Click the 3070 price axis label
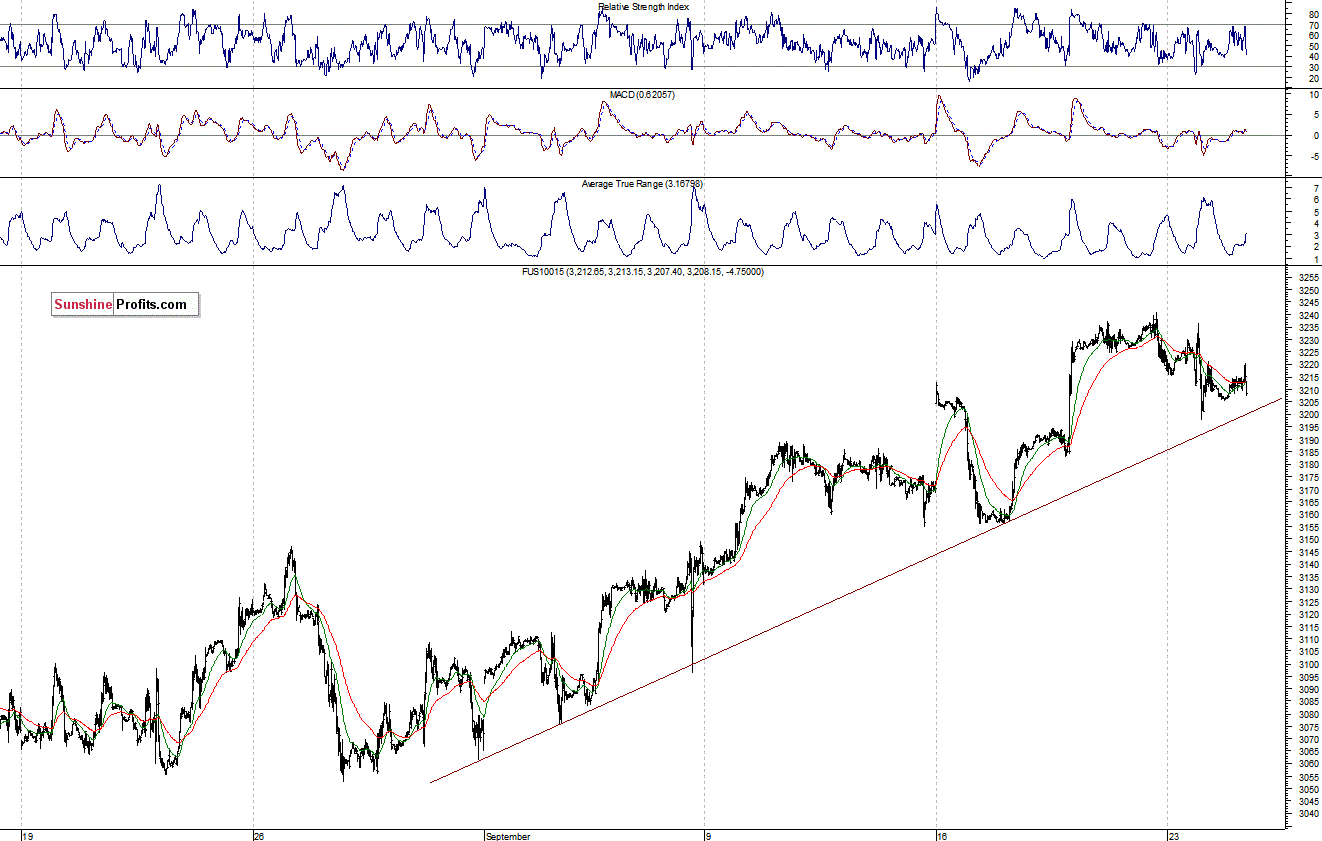Screen dimensions: 1322x841 (x=1308, y=739)
